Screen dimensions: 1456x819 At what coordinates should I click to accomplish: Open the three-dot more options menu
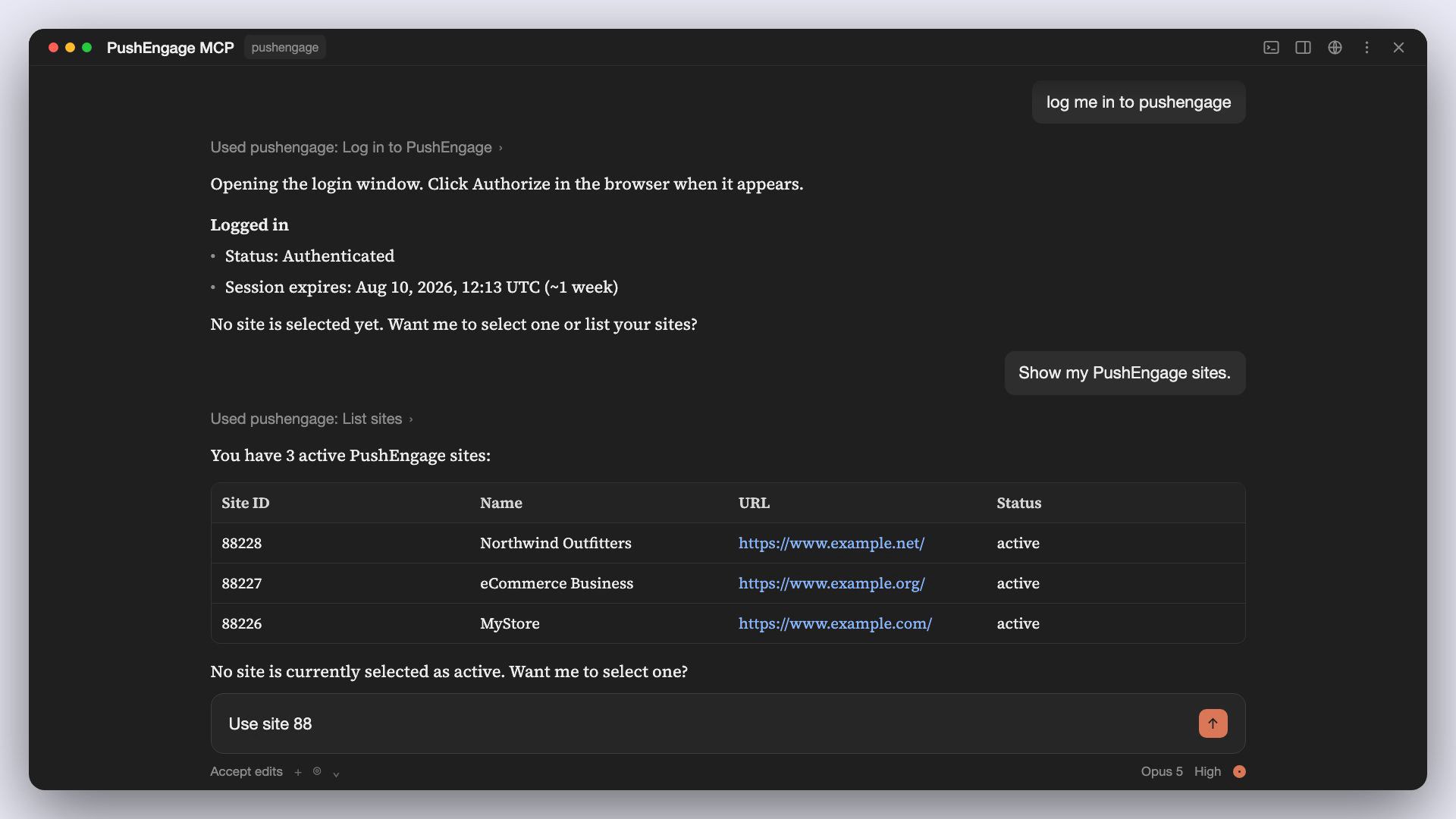point(1367,48)
